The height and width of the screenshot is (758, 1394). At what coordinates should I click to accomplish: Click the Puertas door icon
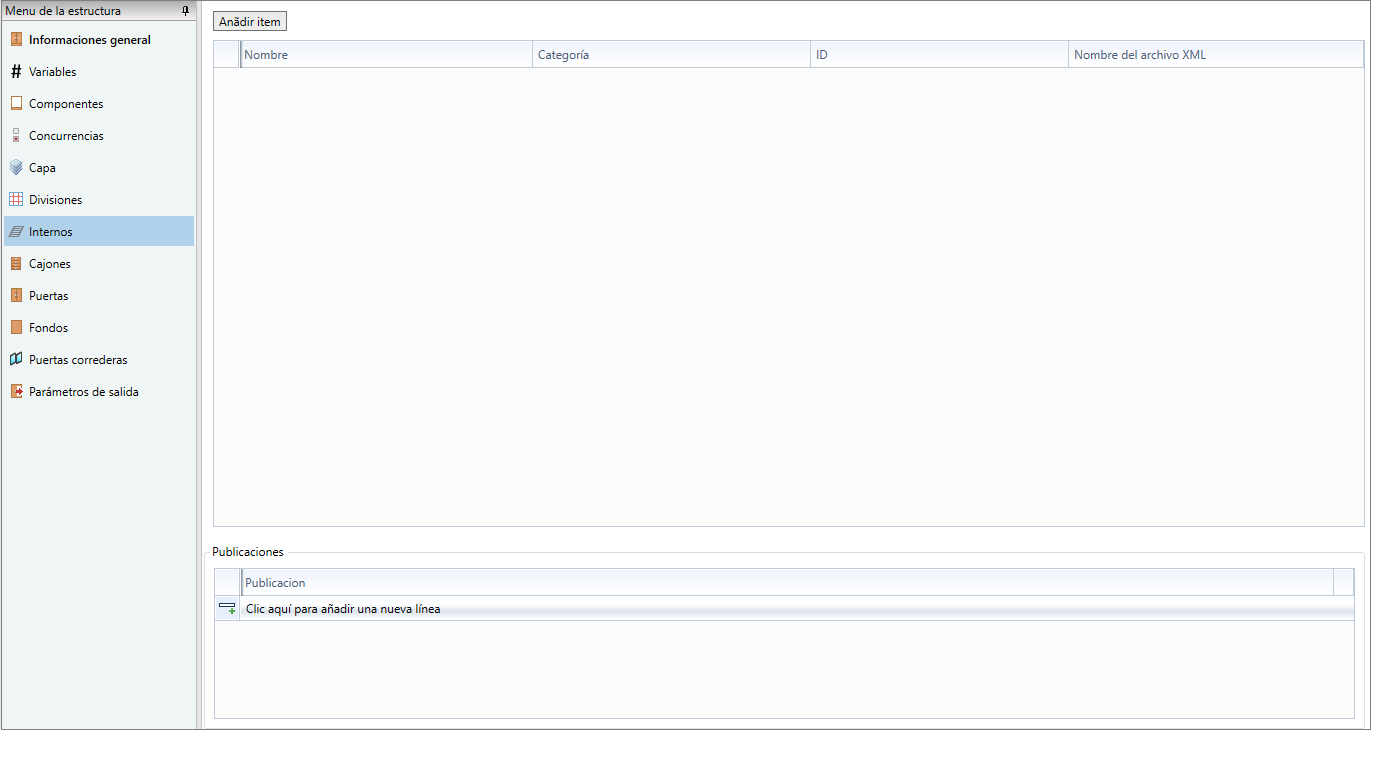tap(16, 296)
